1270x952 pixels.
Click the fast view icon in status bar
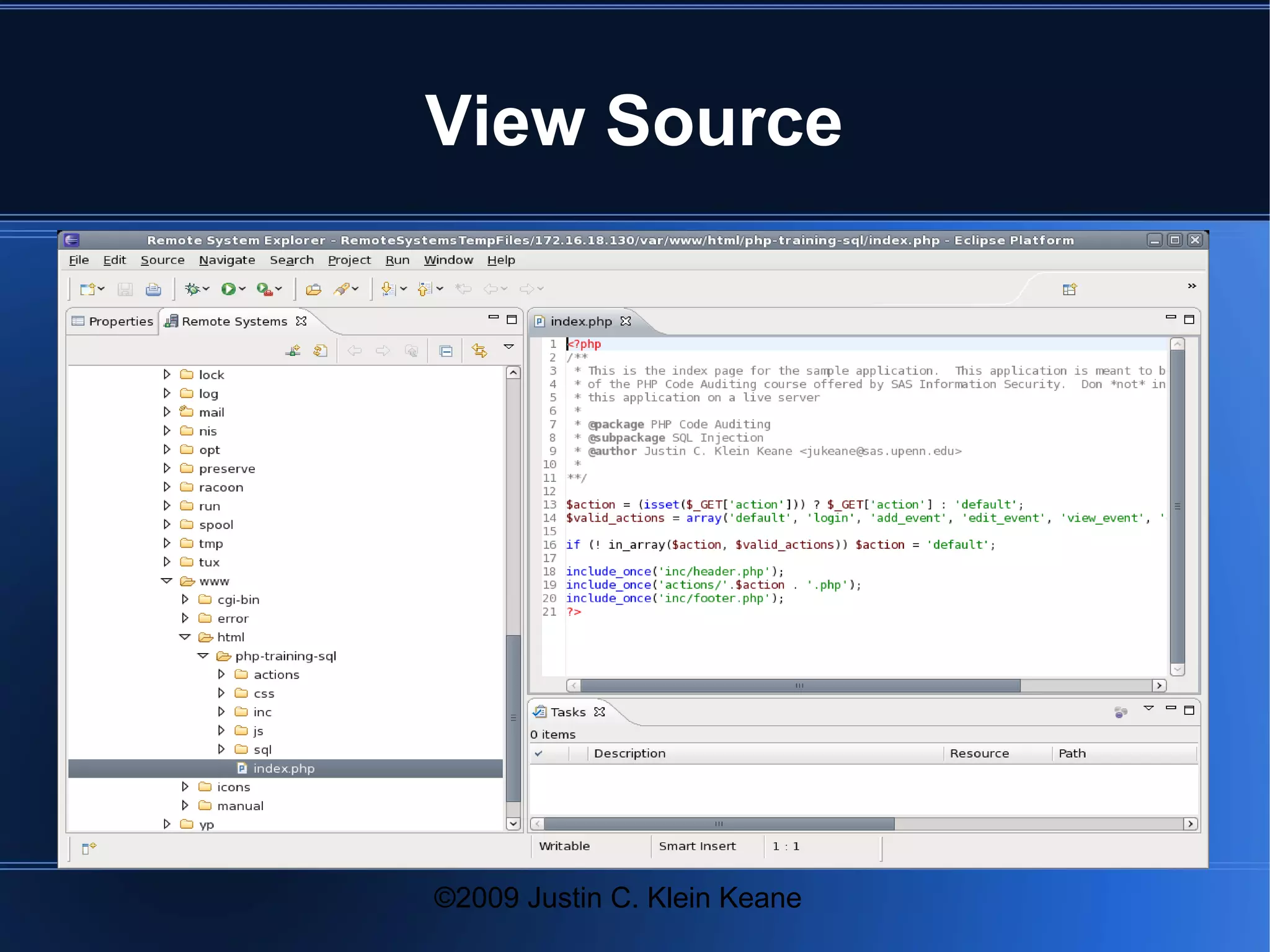pos(89,848)
